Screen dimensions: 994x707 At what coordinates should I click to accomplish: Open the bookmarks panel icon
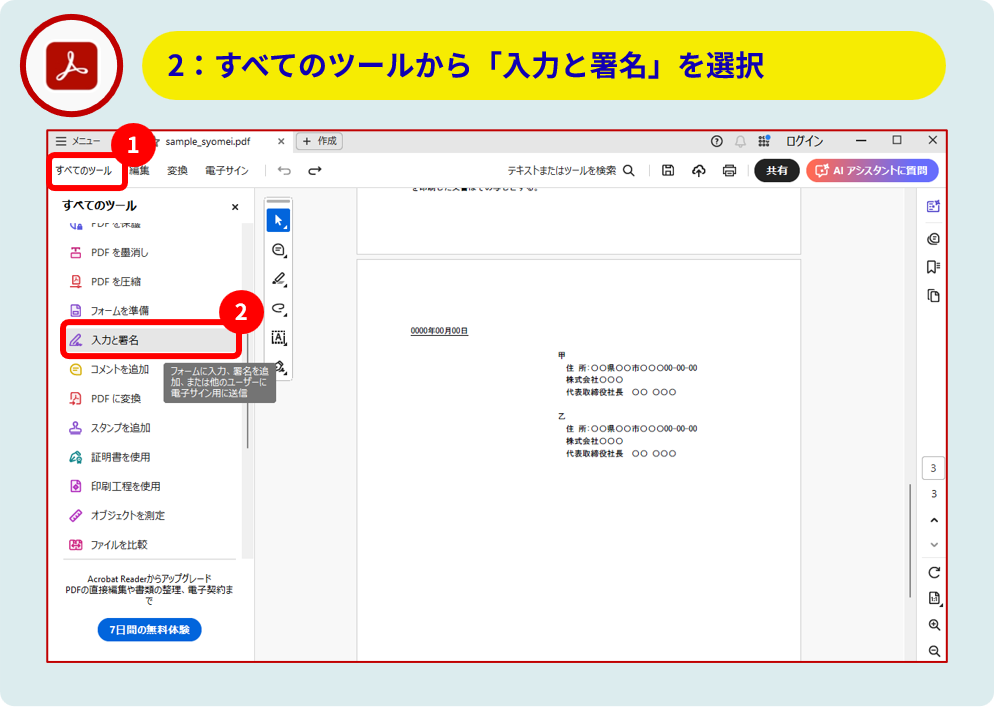coord(933,267)
